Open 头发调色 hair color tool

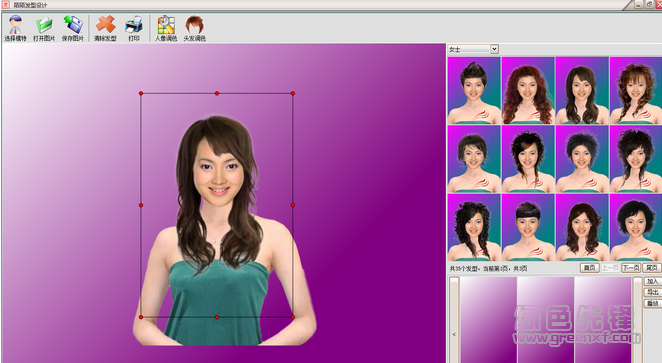195,28
